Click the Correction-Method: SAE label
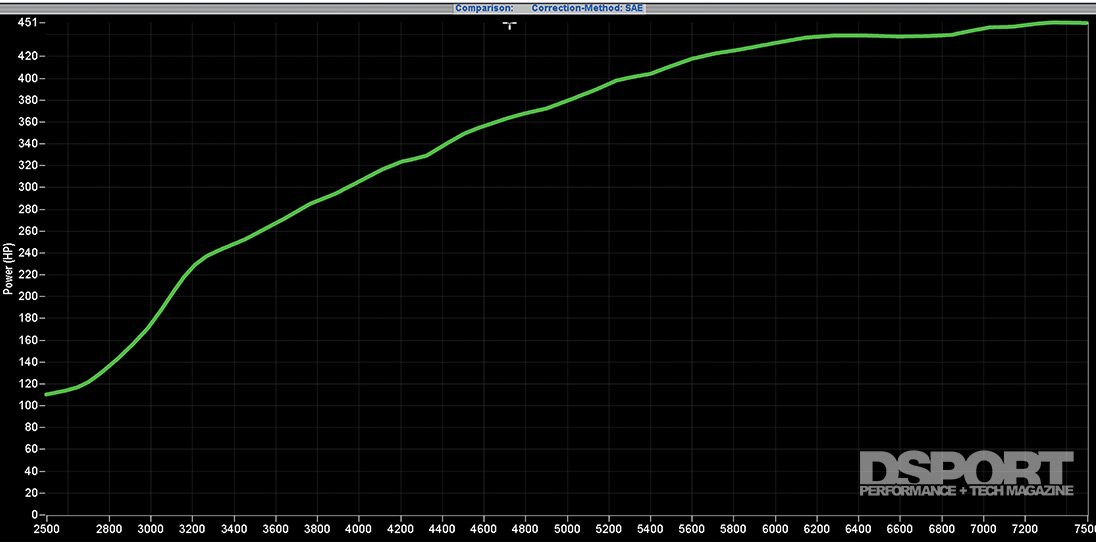1096x542 pixels. point(588,7)
